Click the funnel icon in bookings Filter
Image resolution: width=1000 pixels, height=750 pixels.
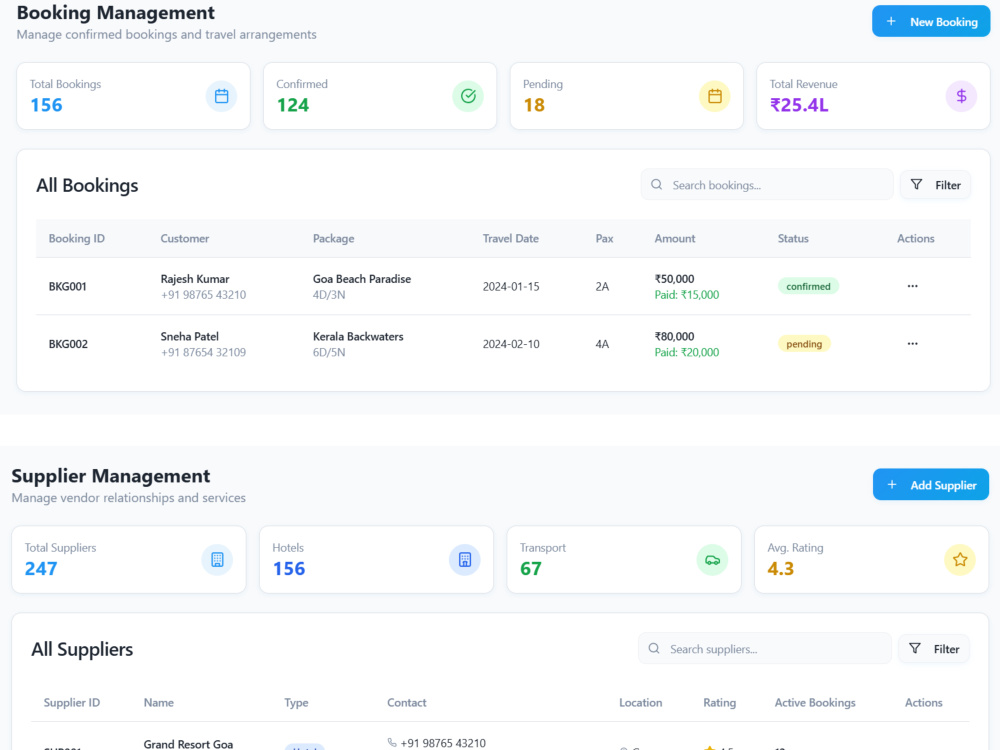point(916,184)
